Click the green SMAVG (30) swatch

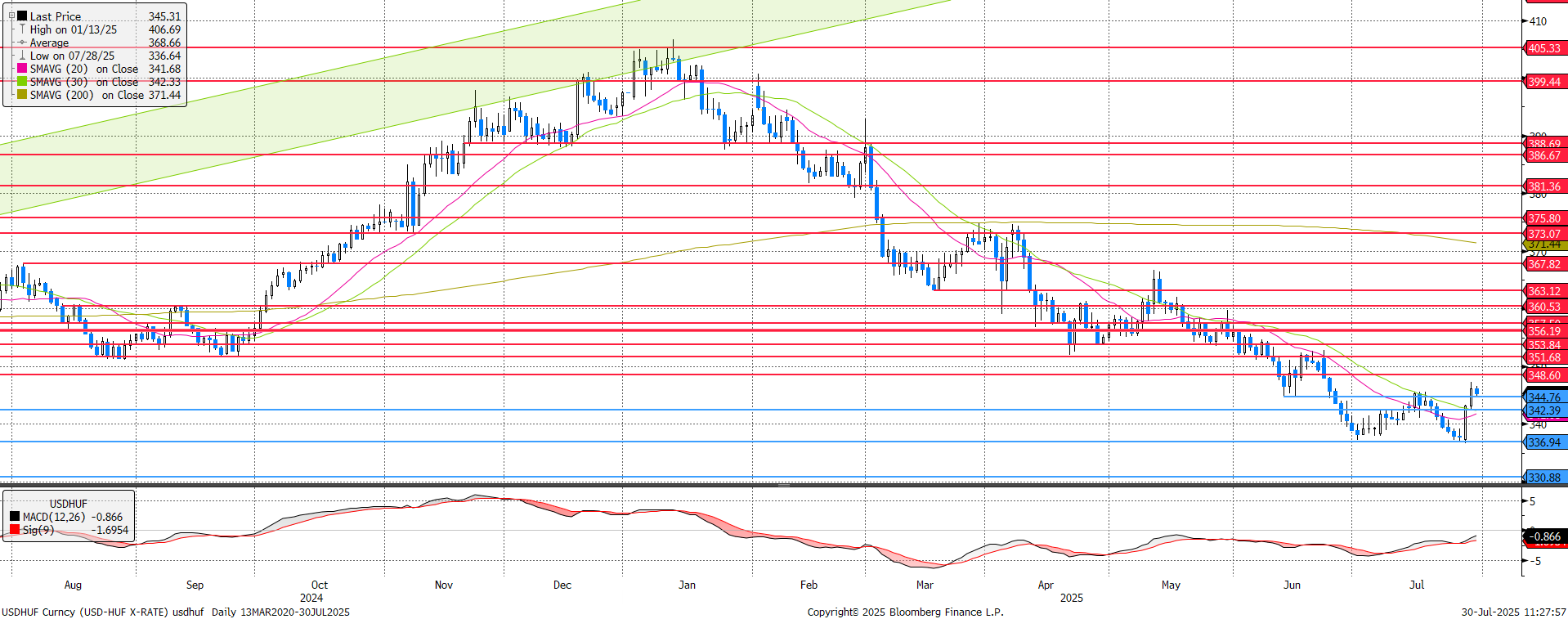tap(22, 82)
